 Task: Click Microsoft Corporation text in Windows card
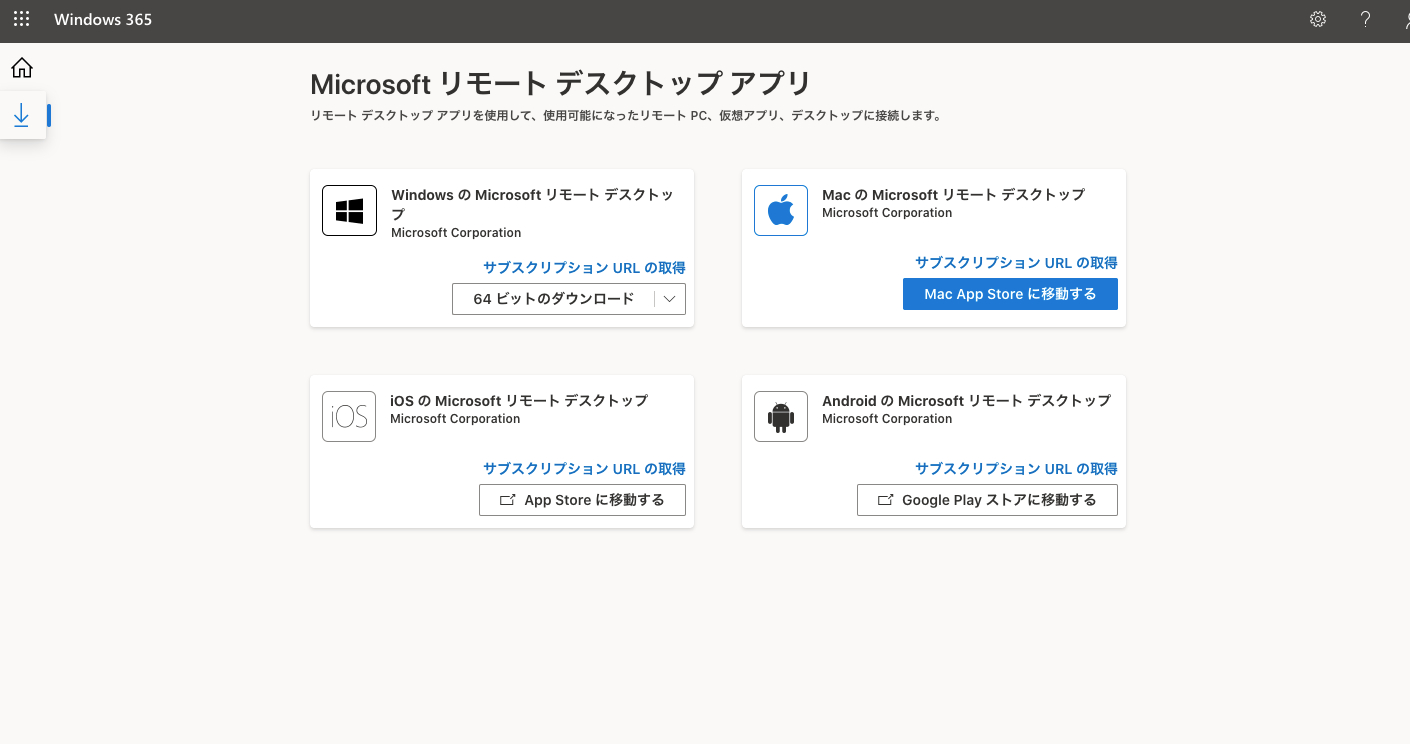(x=456, y=233)
